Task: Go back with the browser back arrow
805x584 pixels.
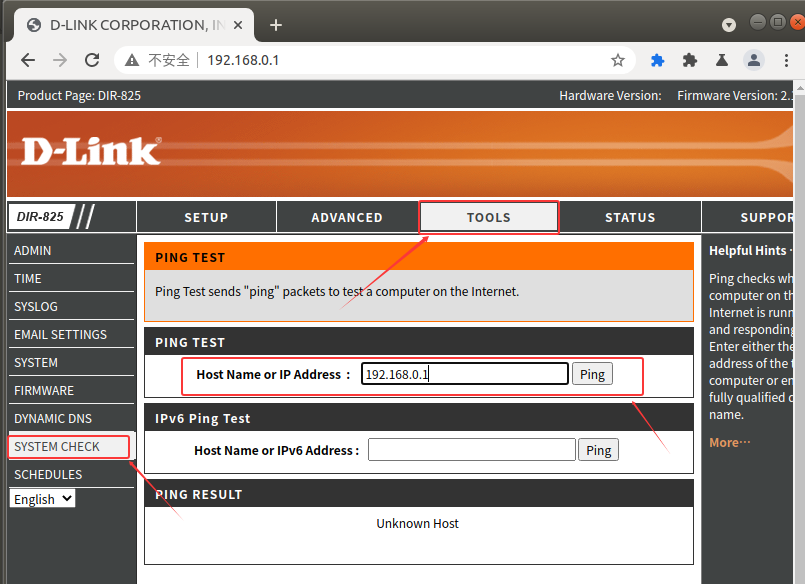Action: click(x=28, y=61)
